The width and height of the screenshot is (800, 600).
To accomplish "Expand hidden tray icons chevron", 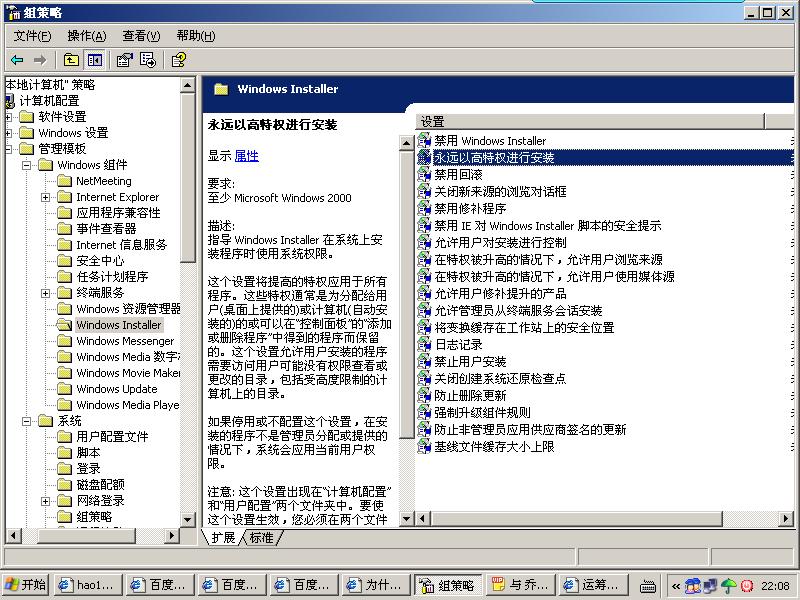I will click(676, 586).
